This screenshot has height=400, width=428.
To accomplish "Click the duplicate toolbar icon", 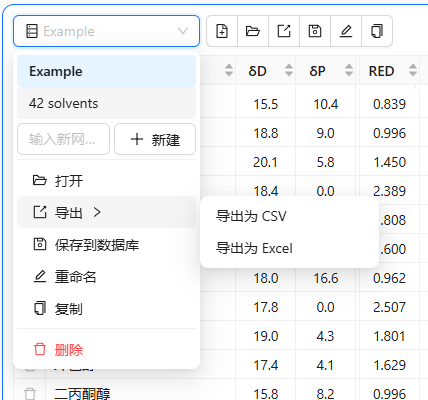I will coord(377,31).
